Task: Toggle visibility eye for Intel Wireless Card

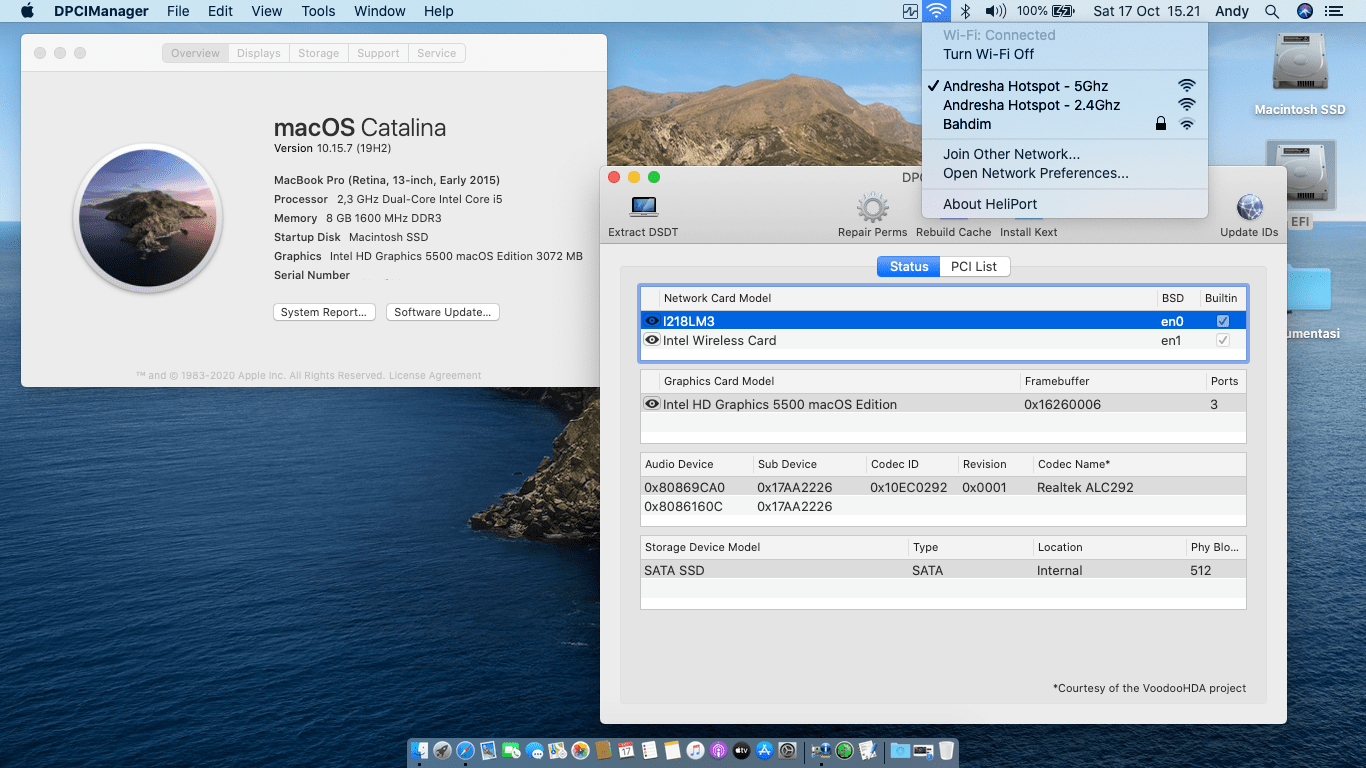Action: coord(651,340)
